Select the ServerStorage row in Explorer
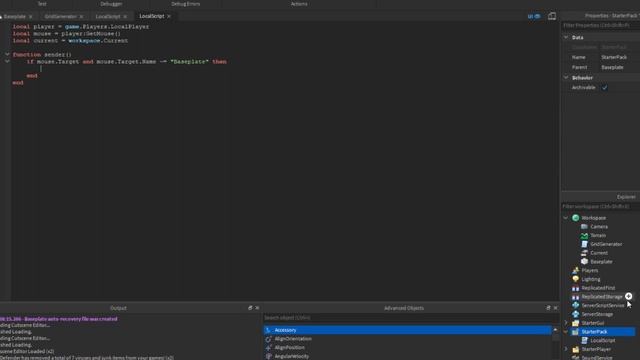Image resolution: width=640 pixels, height=360 pixels. tap(599, 314)
